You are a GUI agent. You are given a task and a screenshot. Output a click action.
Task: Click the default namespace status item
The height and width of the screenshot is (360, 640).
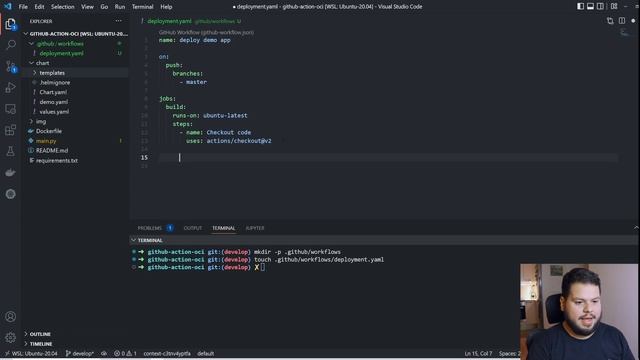(x=205, y=353)
